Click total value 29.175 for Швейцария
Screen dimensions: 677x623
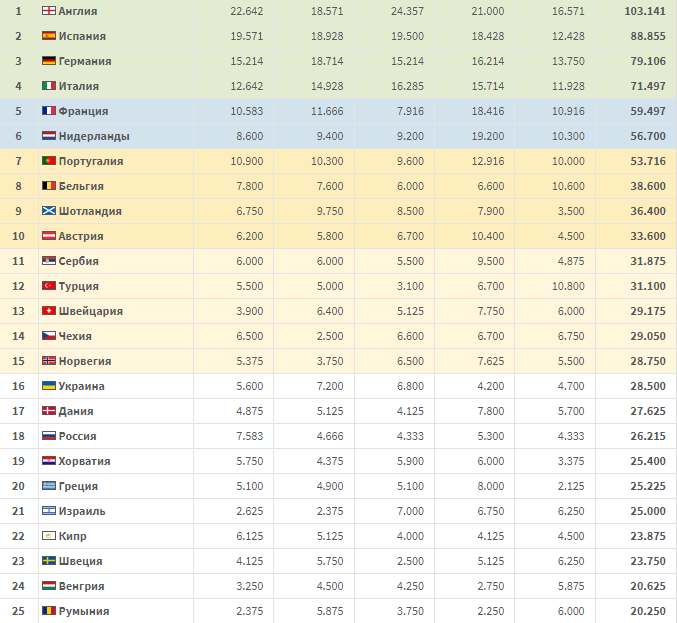tap(648, 311)
